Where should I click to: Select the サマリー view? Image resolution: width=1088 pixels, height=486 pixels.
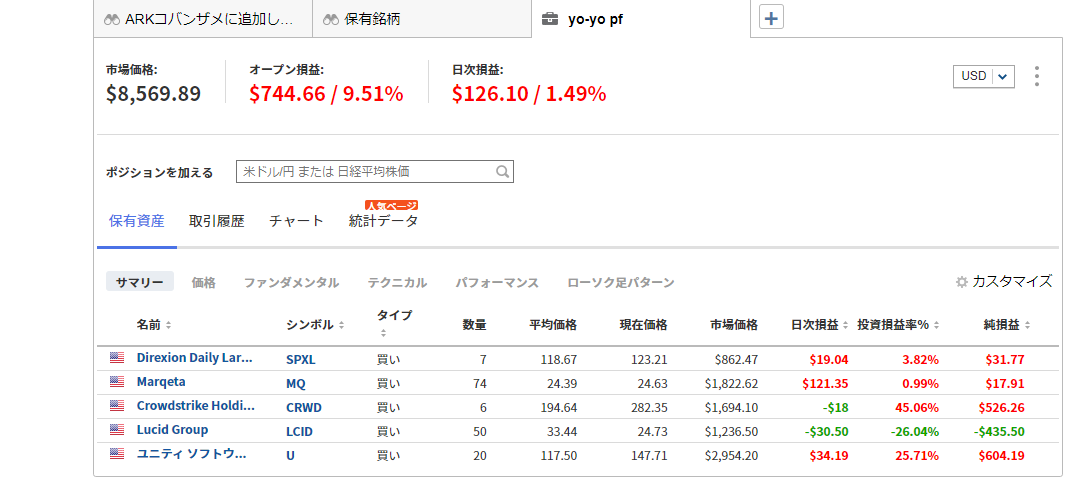click(x=139, y=282)
